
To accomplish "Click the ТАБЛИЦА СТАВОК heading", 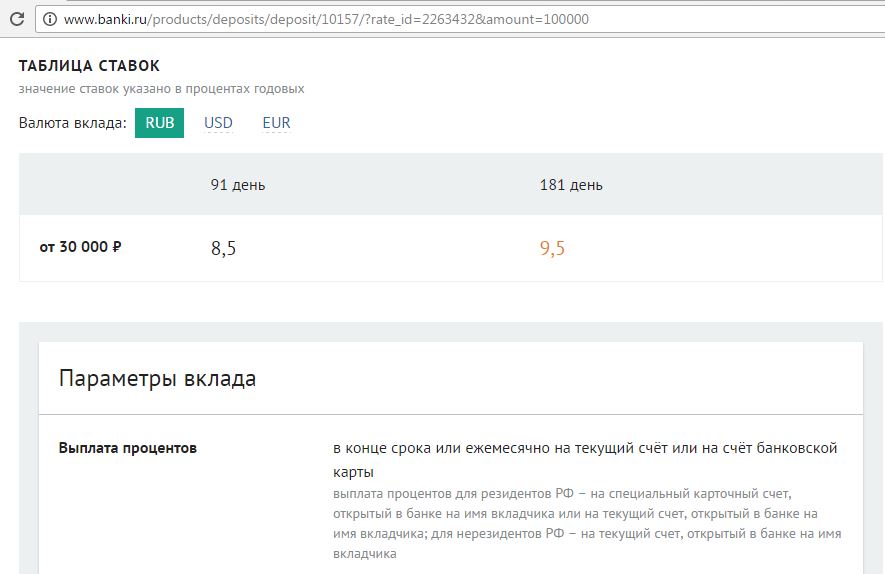I will pos(89,65).
